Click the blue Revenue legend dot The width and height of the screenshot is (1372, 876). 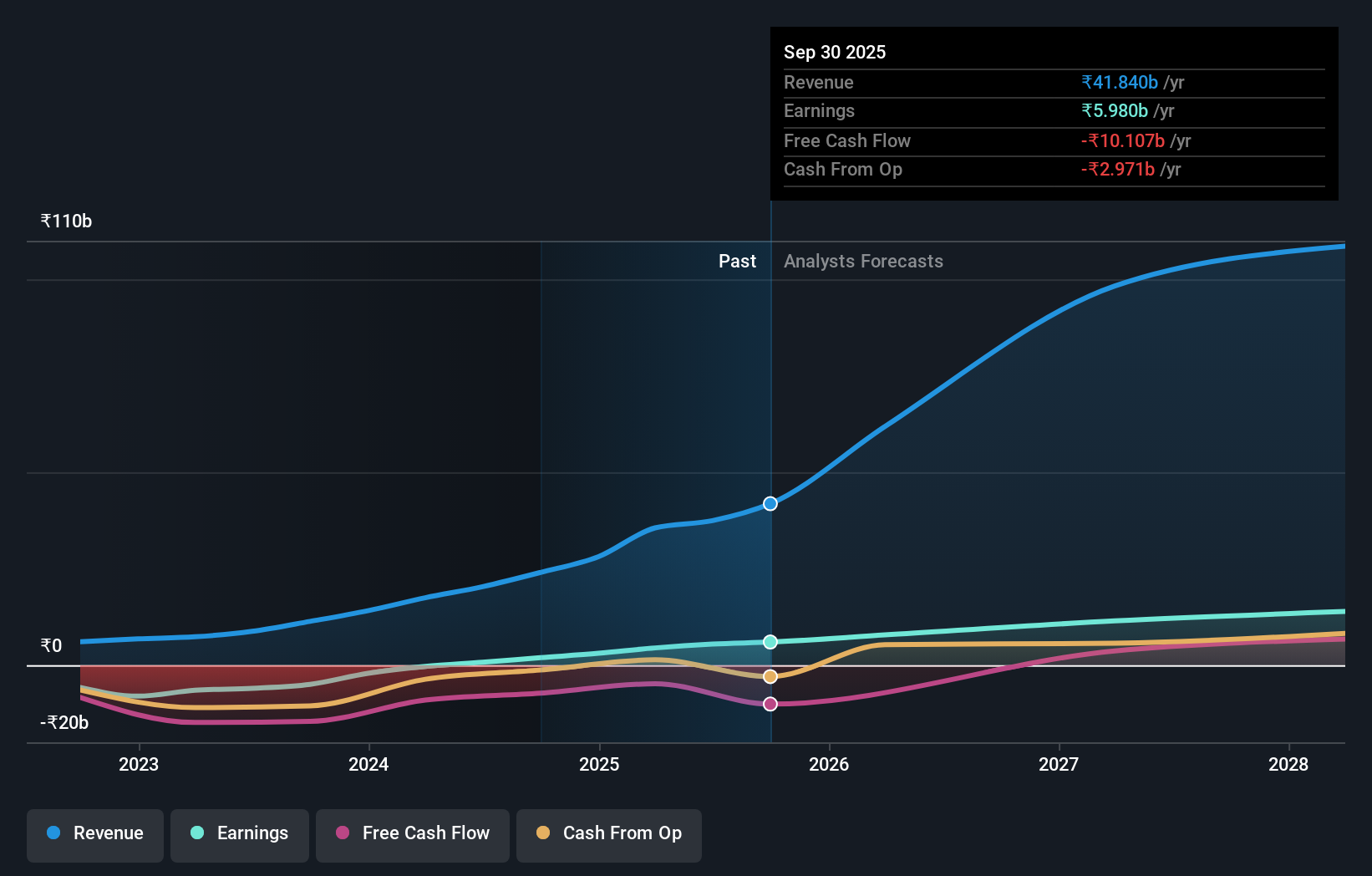(53, 833)
